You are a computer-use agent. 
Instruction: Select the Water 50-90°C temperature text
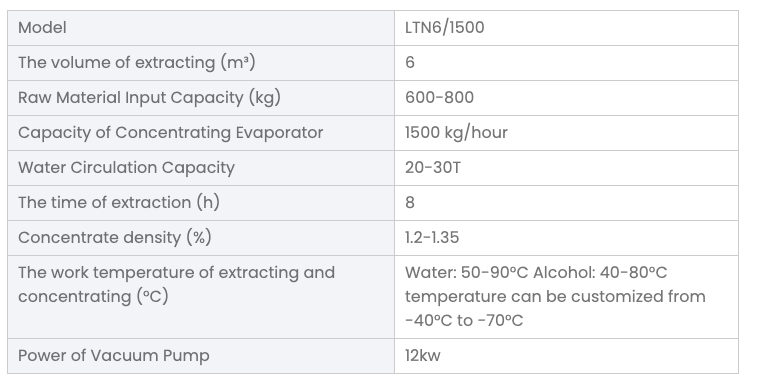pyautogui.click(x=466, y=273)
